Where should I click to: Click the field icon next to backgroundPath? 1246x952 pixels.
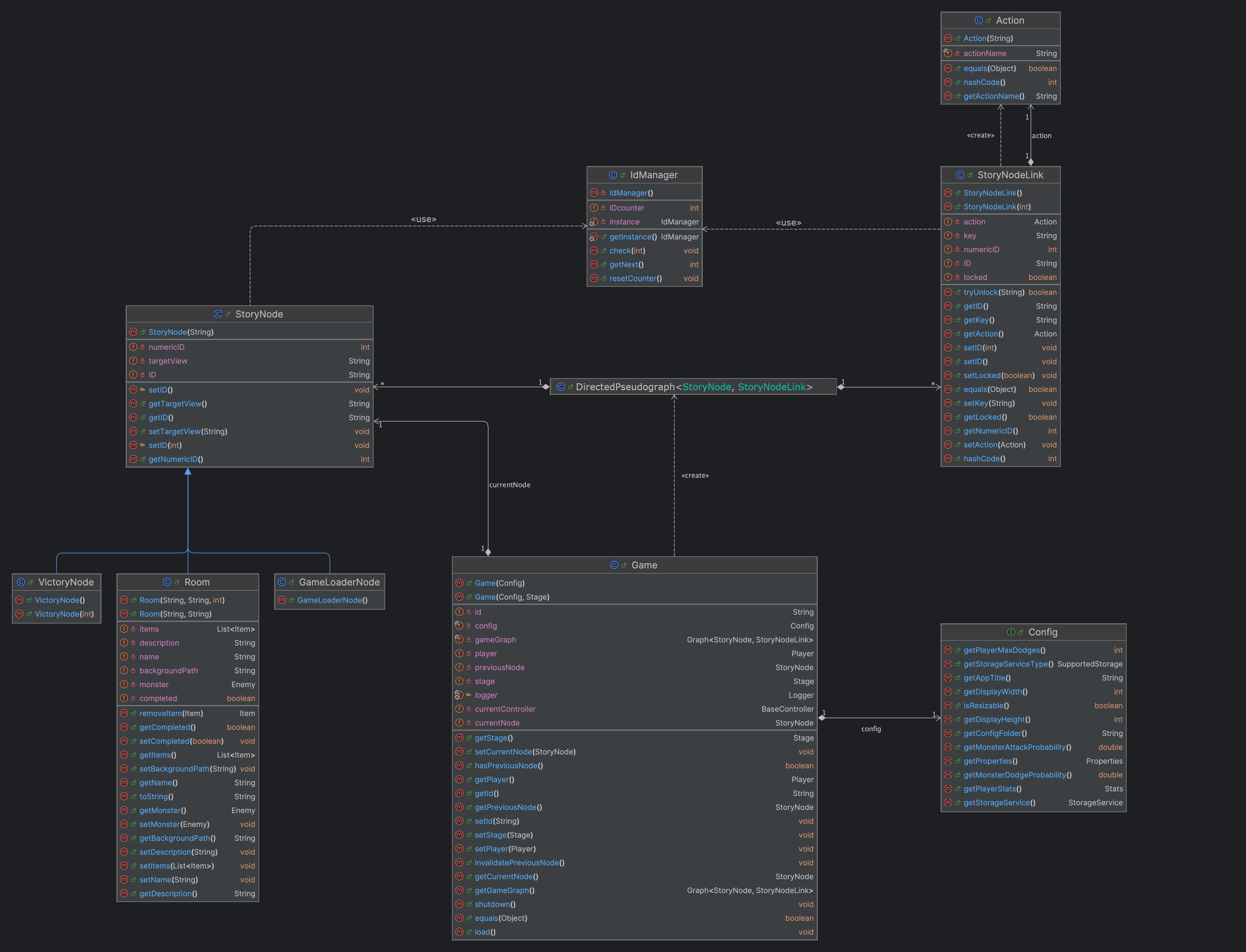124,670
